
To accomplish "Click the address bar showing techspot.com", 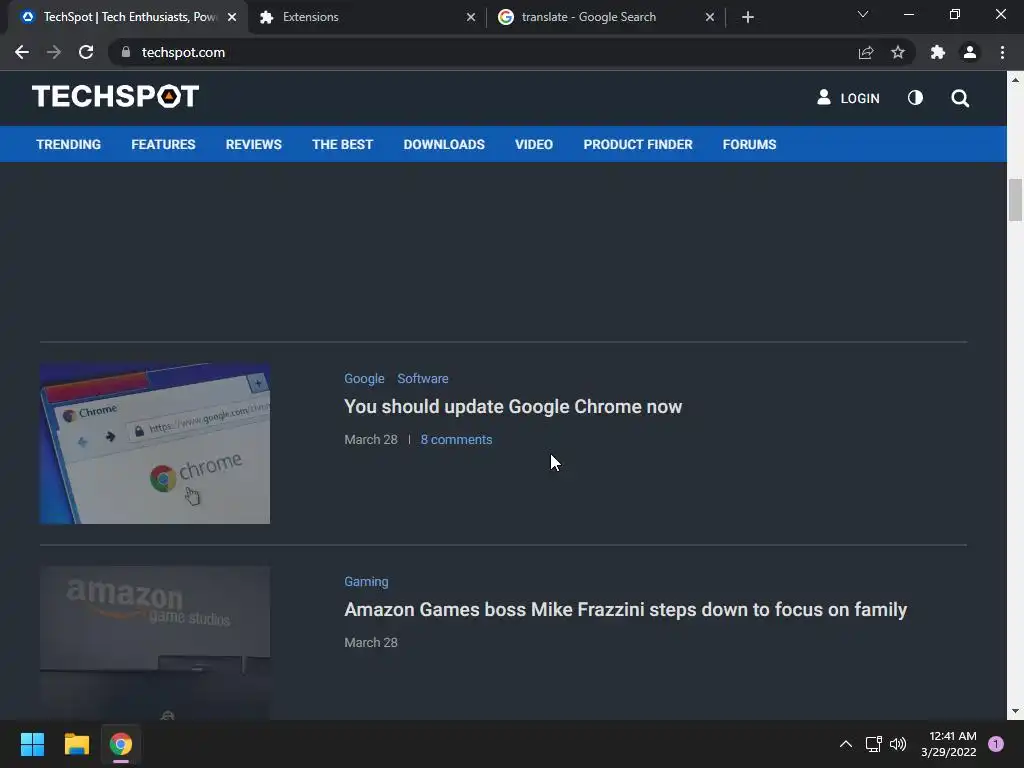I will 483,52.
